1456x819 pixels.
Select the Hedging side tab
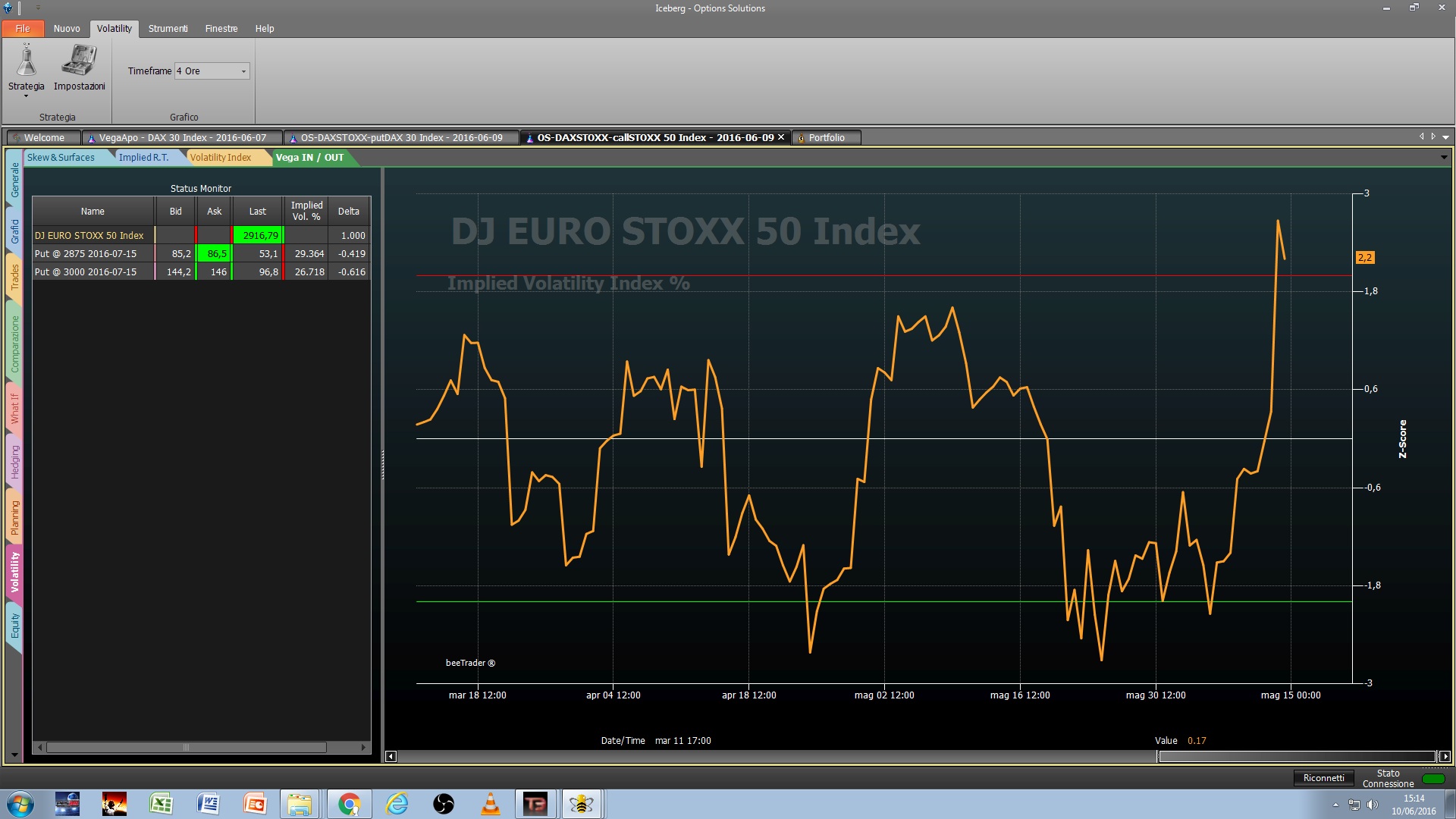pos(14,461)
